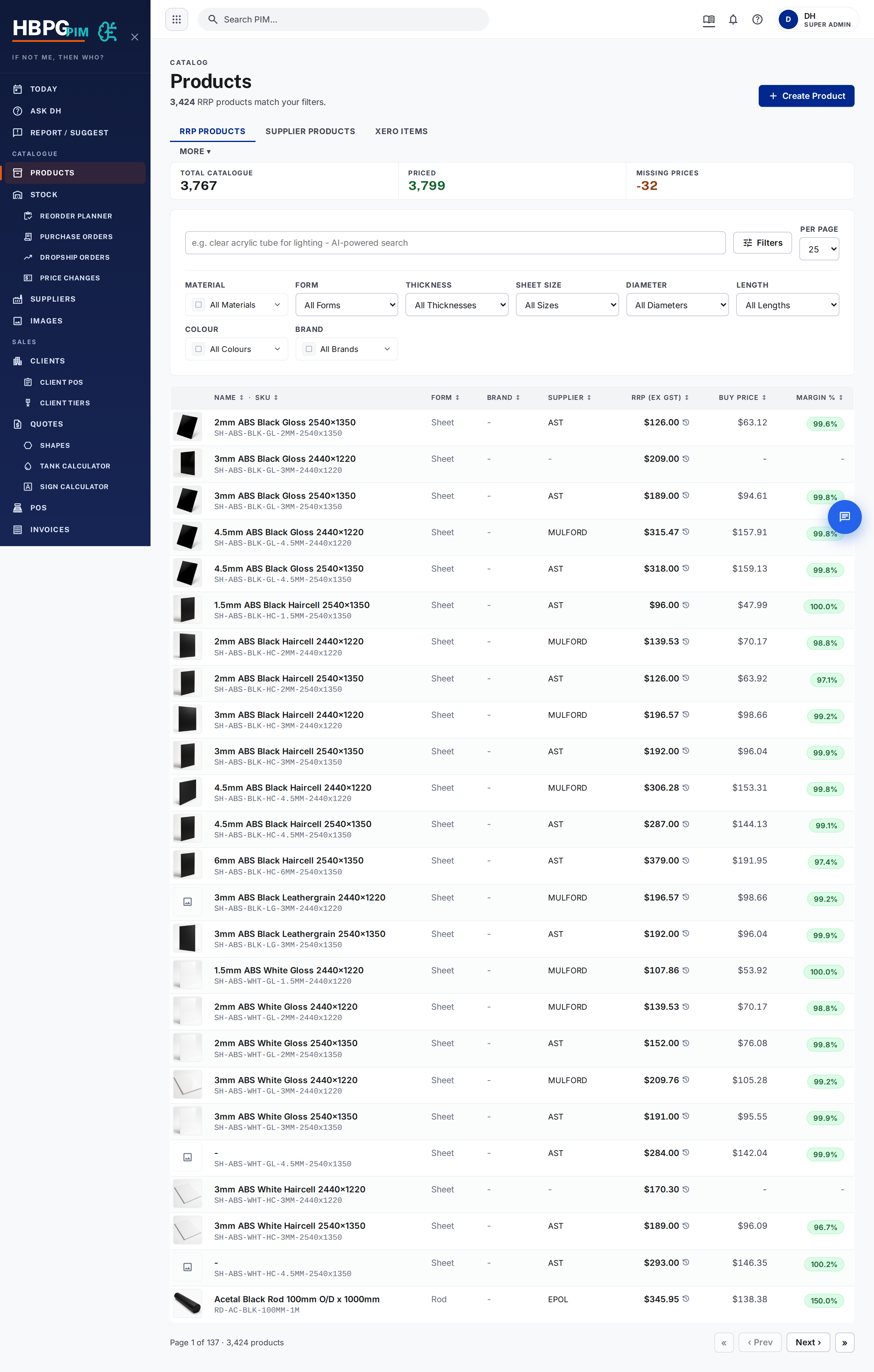Open Client Tiers
The width and height of the screenshot is (874, 1372).
[75, 403]
